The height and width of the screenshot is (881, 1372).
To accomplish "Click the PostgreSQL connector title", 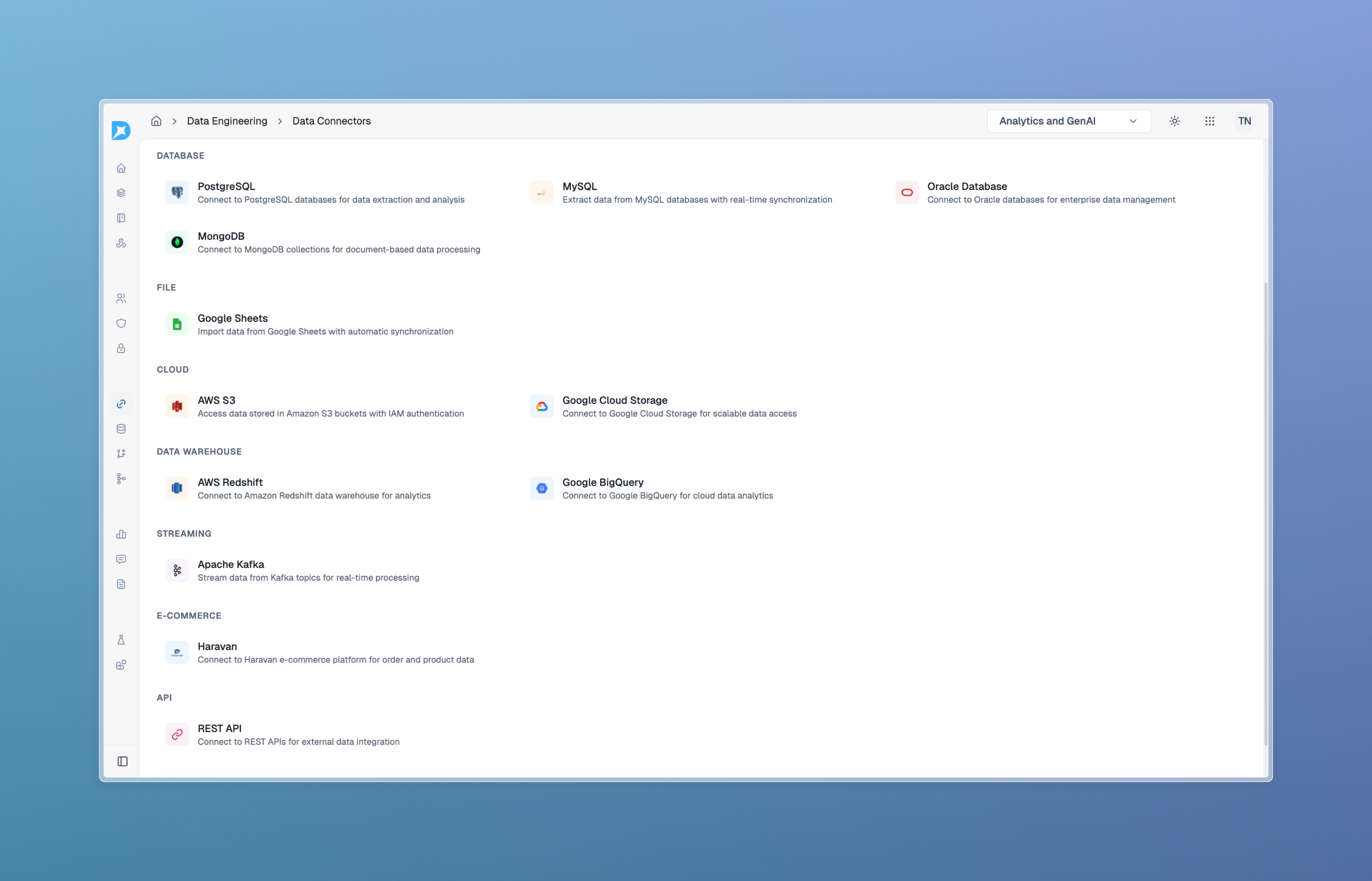I will click(226, 187).
